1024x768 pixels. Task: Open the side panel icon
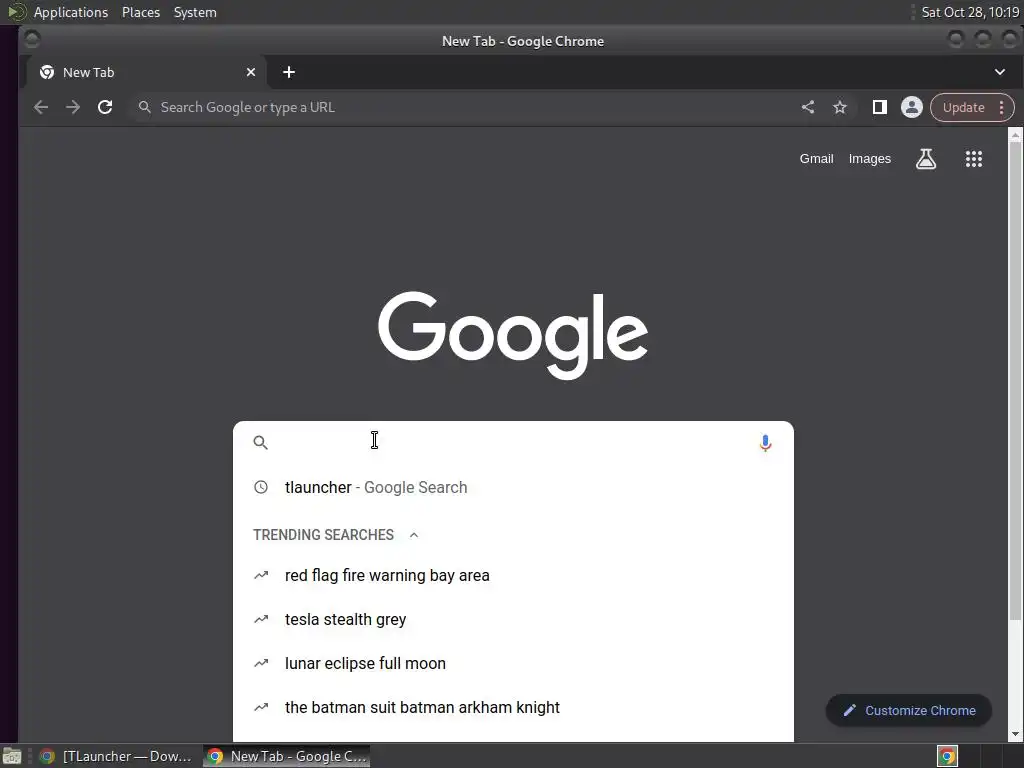click(880, 107)
